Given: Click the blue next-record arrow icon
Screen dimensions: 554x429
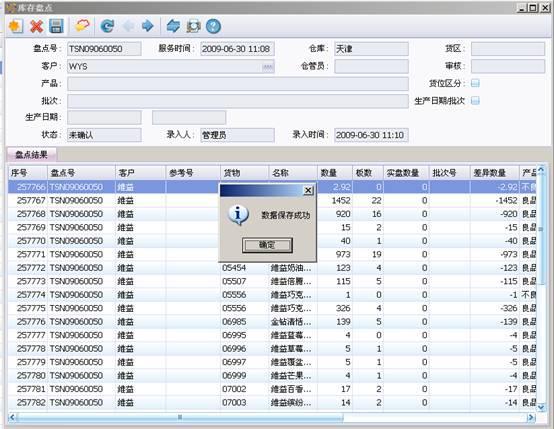Looking at the screenshot, I should point(148,26).
